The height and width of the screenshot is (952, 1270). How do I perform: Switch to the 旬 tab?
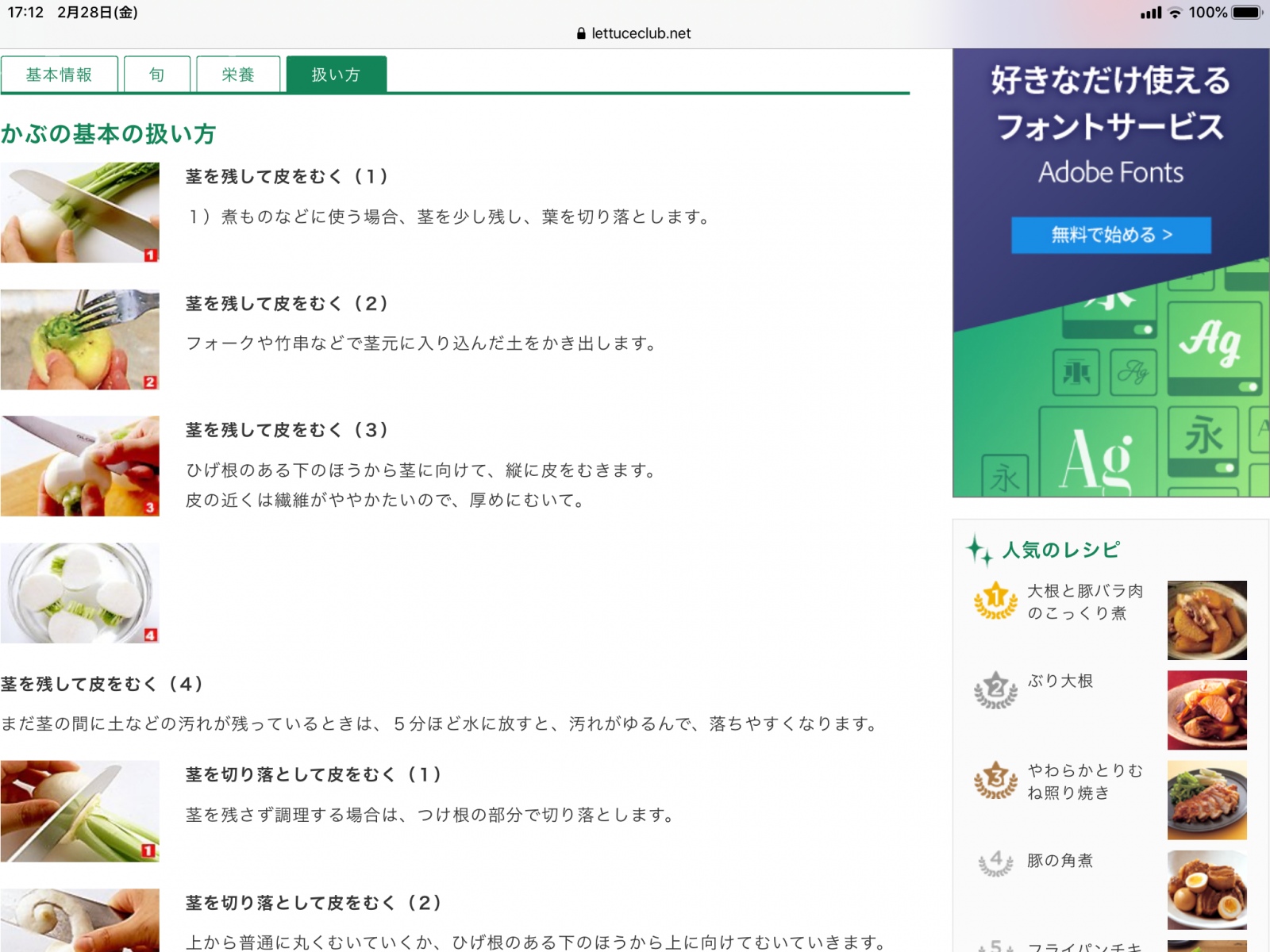tap(157, 75)
